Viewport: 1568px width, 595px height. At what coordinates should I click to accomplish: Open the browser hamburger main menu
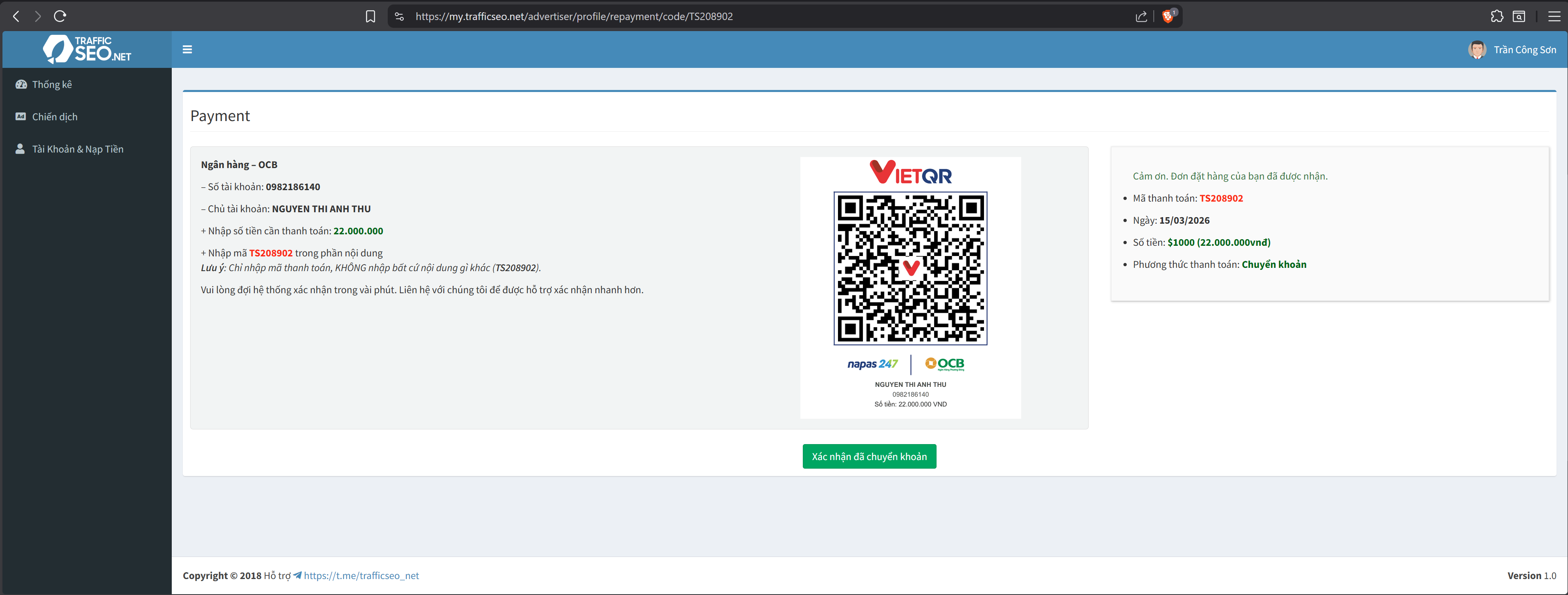(x=1554, y=16)
